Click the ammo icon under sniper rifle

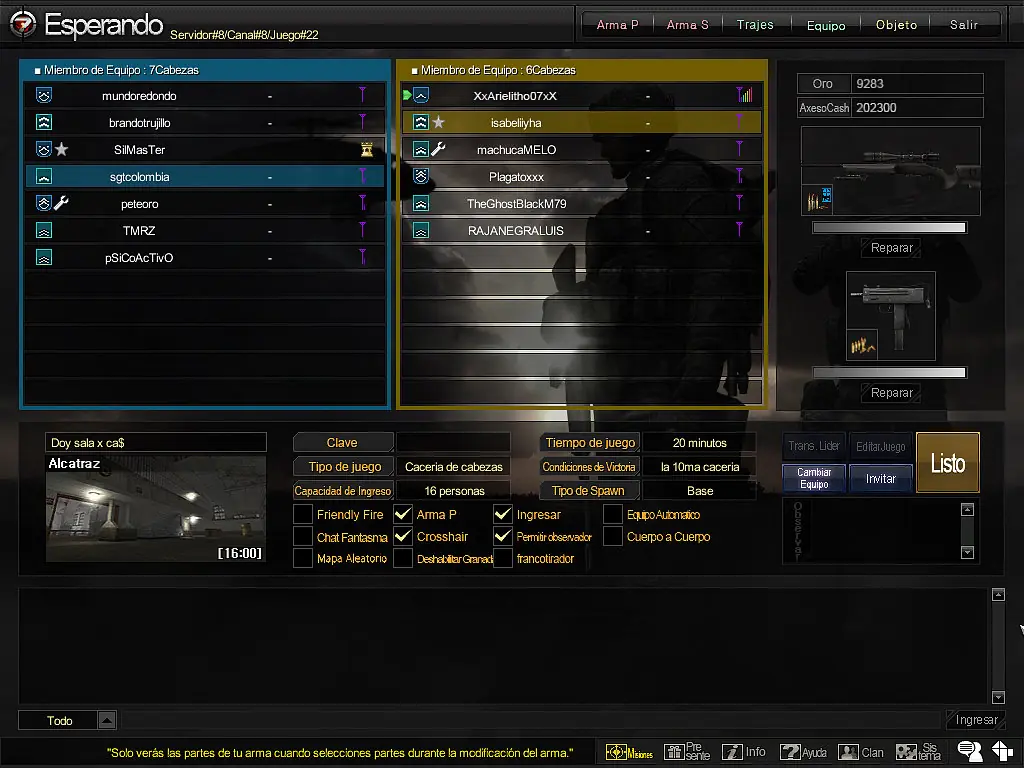pos(818,199)
